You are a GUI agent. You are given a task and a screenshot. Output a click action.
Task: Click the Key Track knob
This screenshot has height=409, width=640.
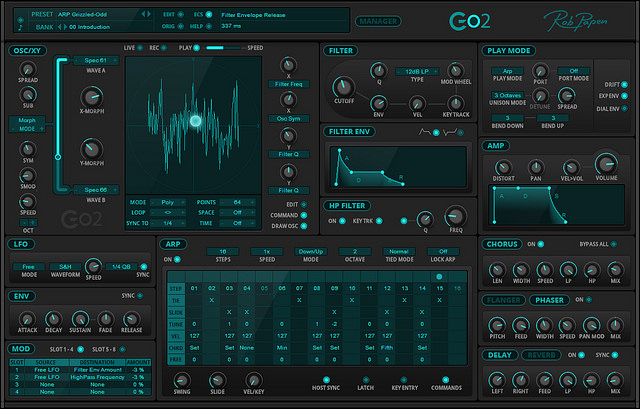point(455,103)
